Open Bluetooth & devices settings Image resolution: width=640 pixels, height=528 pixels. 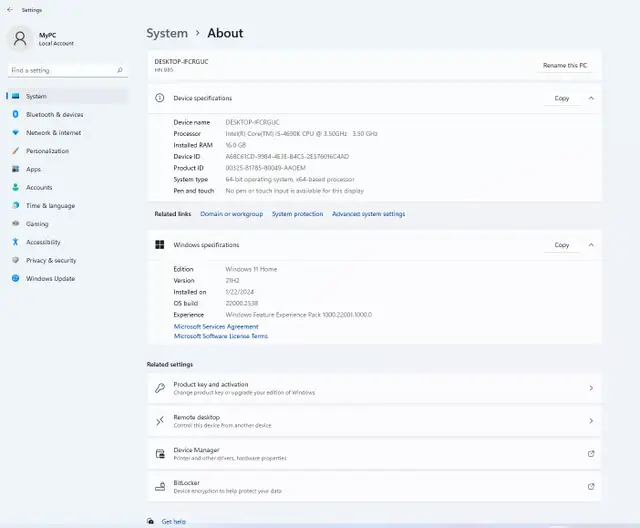coord(68,115)
